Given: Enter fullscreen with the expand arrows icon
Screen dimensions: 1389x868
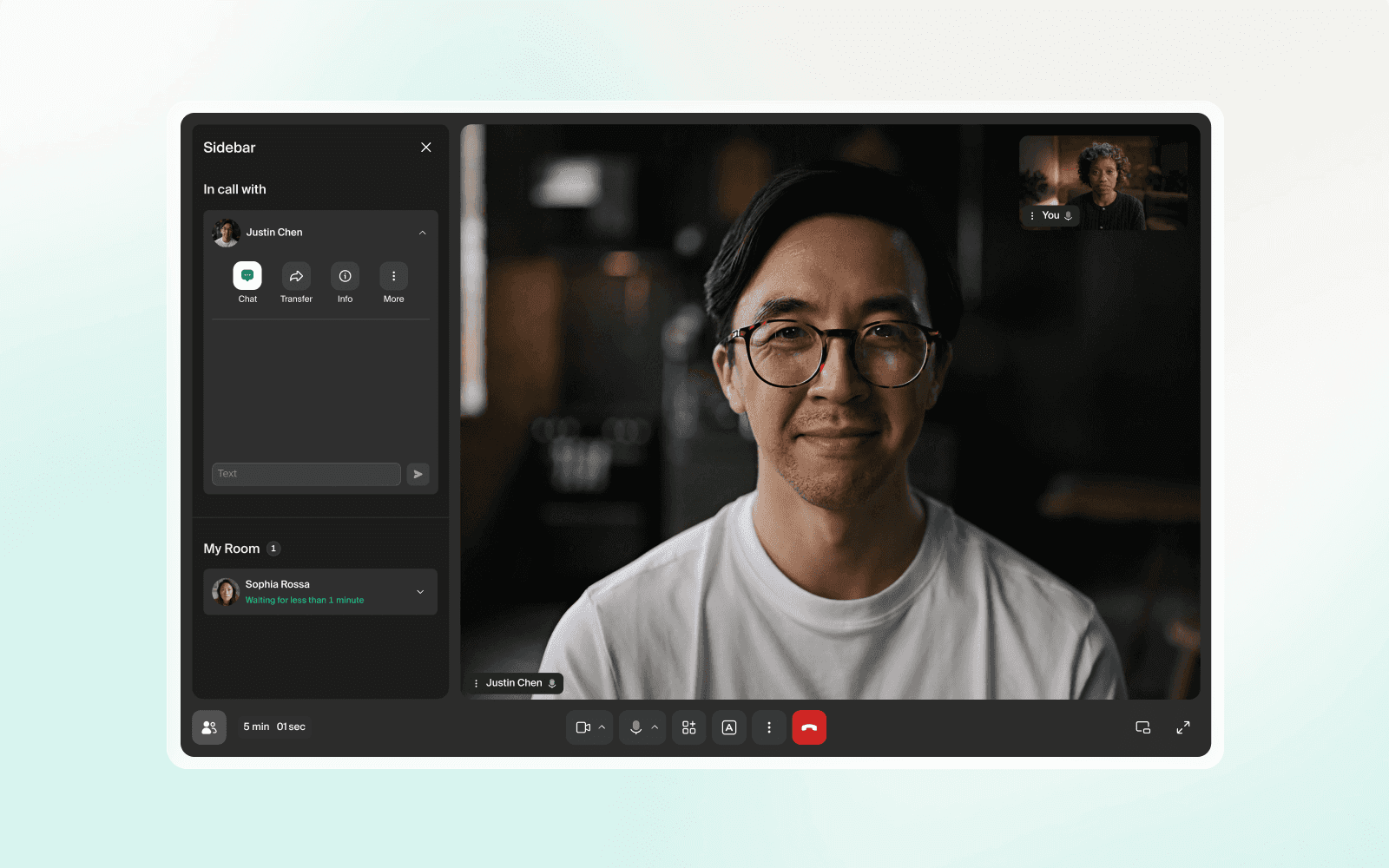Looking at the screenshot, I should pyautogui.click(x=1183, y=727).
